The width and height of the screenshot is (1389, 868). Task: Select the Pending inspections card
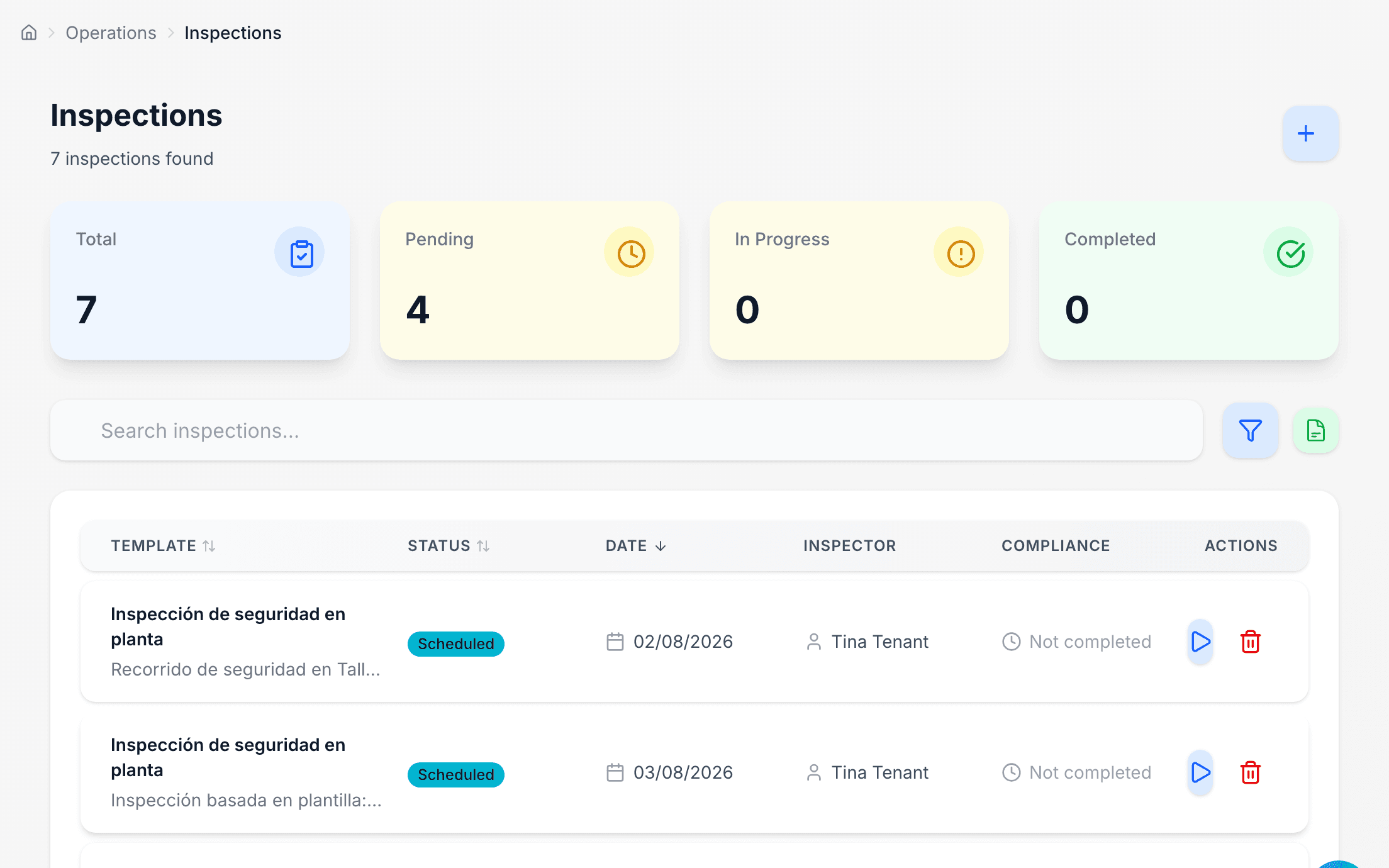point(530,281)
